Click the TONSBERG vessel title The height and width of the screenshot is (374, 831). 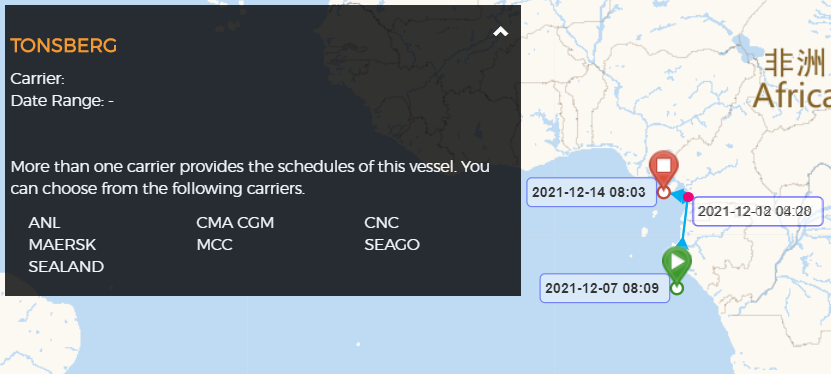pyautogui.click(x=64, y=46)
